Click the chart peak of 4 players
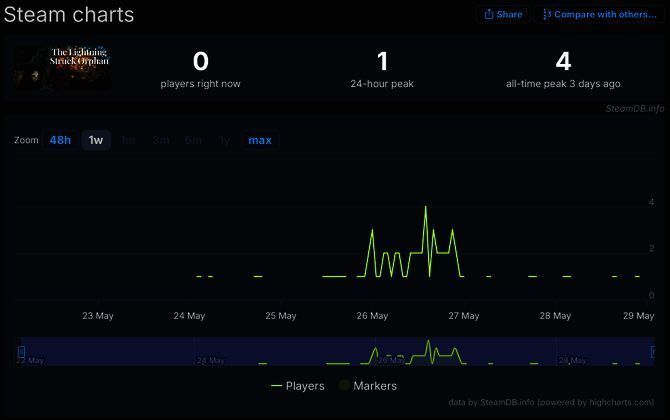The height and width of the screenshot is (420, 670). click(x=426, y=206)
